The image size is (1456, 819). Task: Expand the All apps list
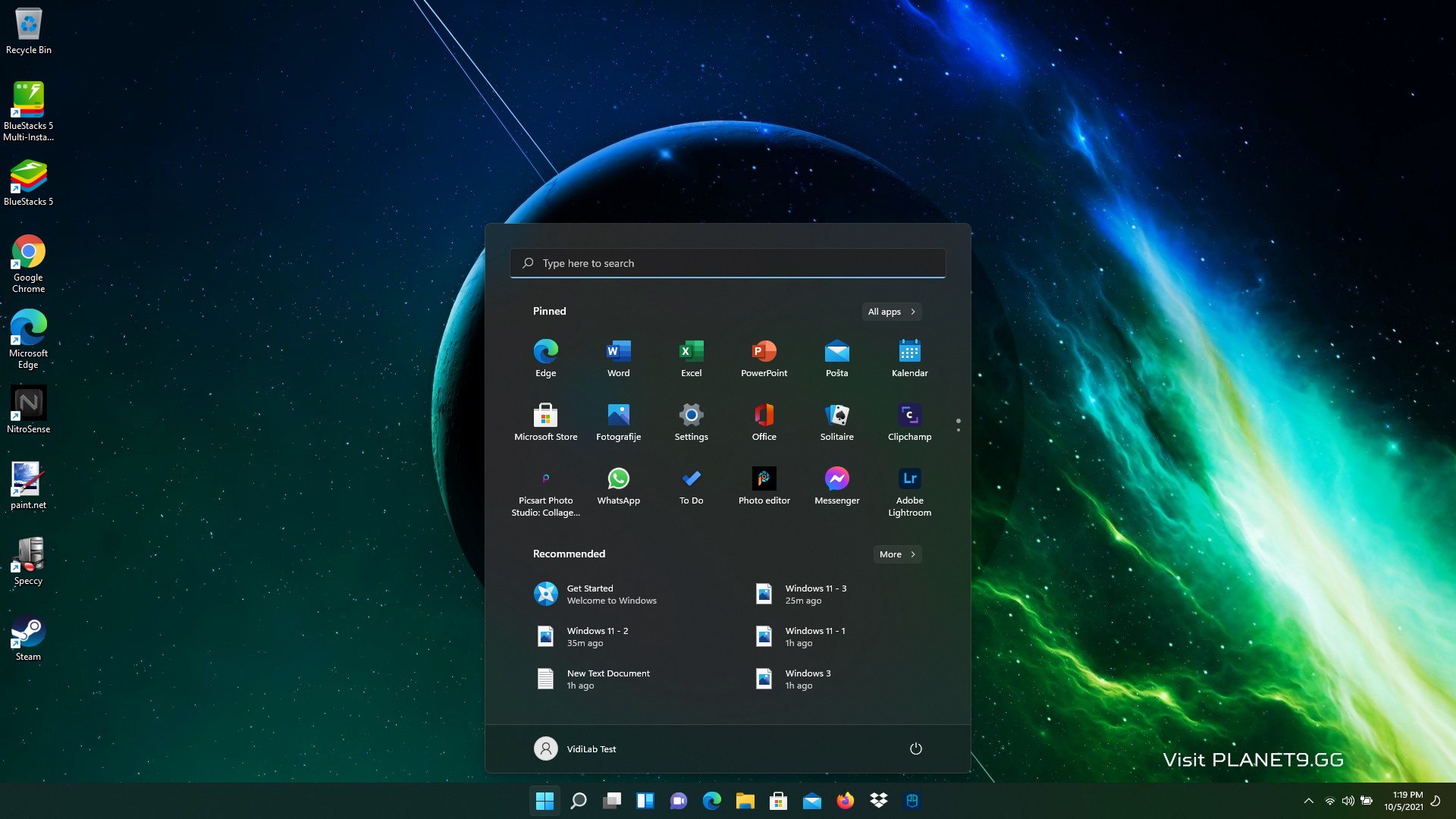click(x=891, y=312)
